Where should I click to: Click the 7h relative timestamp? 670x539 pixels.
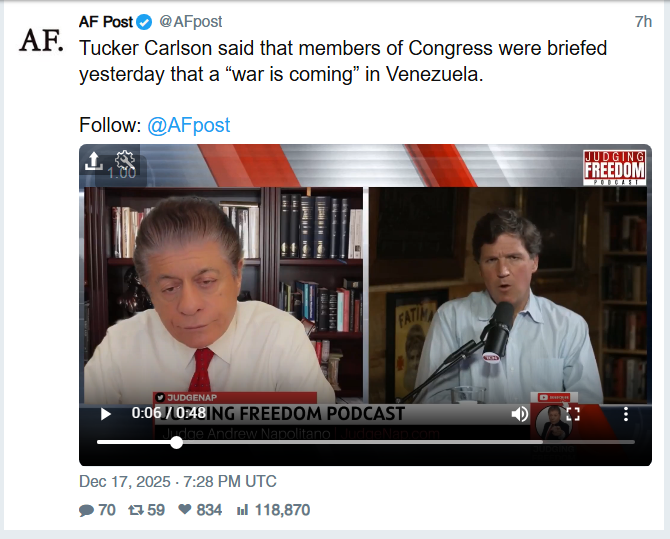(x=643, y=21)
